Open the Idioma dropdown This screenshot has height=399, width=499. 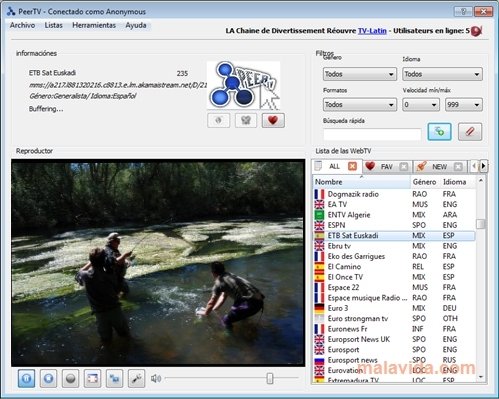coord(442,74)
